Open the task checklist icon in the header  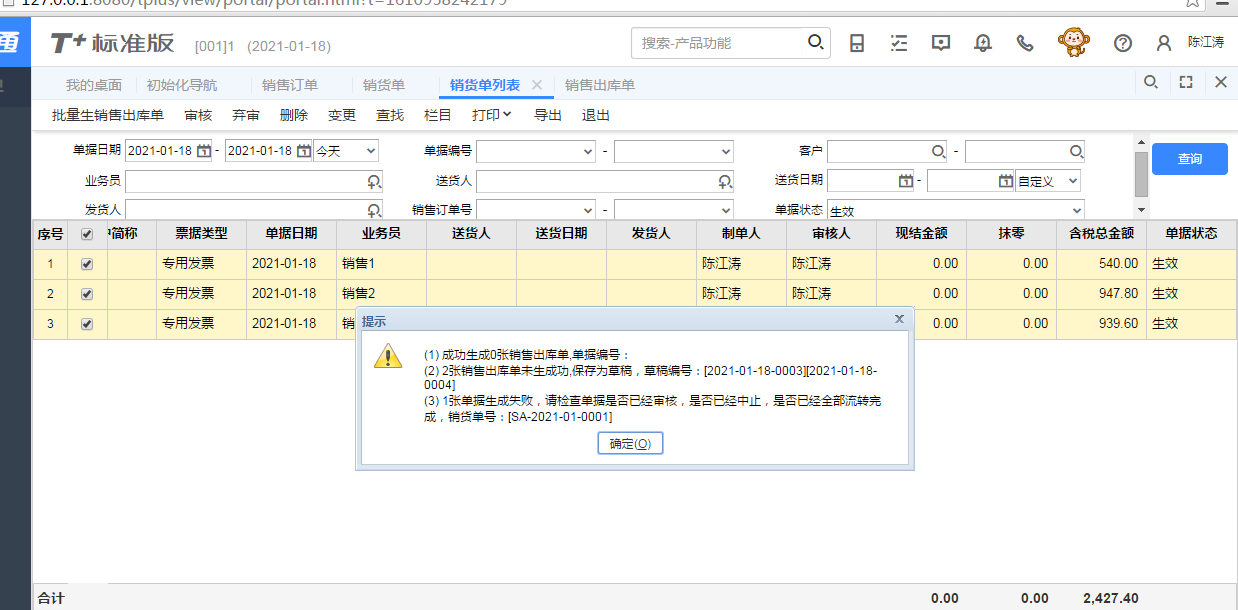point(899,43)
